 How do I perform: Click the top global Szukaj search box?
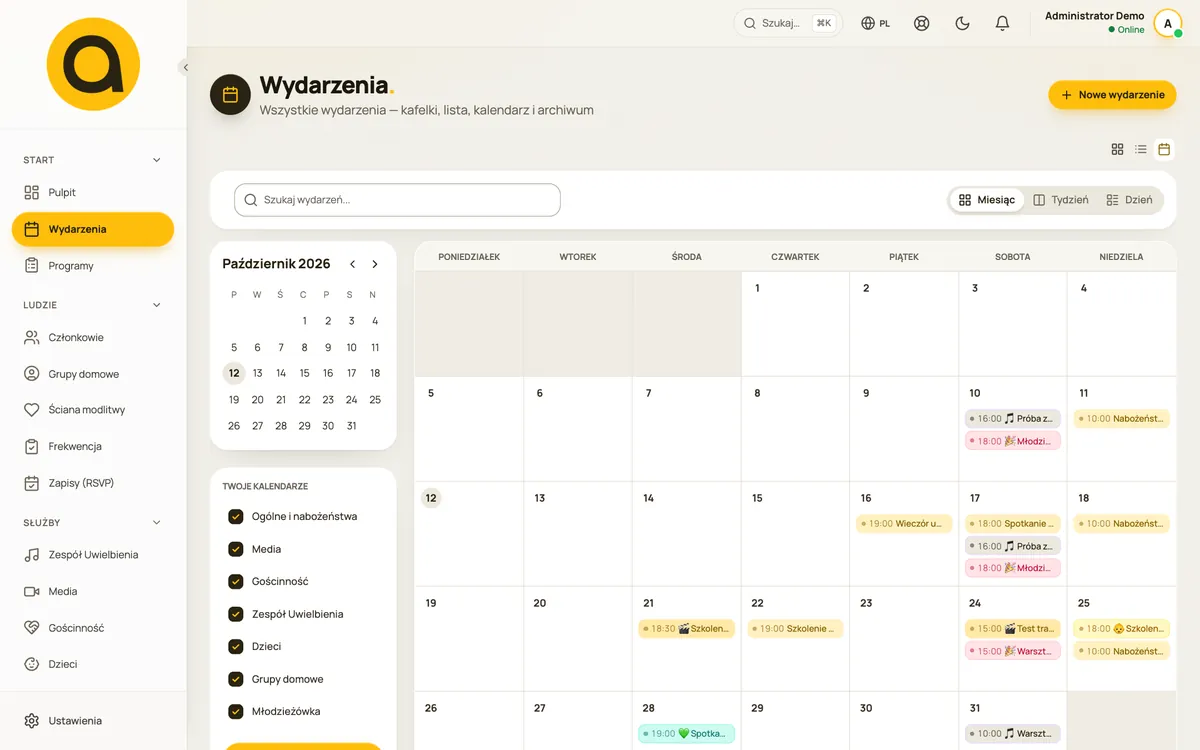tap(788, 23)
